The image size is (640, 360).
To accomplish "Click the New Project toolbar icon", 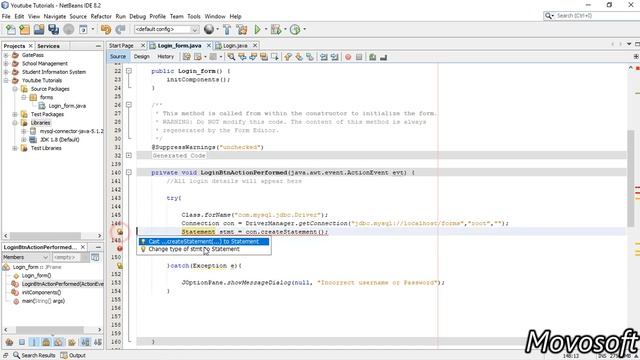I will point(25,29).
